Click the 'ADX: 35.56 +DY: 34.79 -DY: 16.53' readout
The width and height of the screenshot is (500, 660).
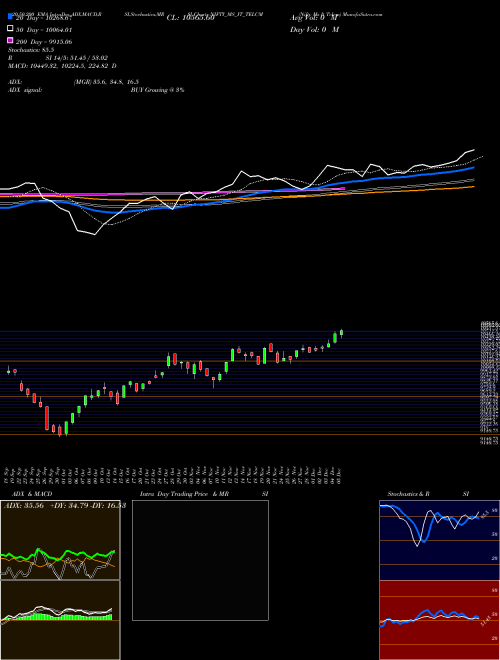[65, 506]
